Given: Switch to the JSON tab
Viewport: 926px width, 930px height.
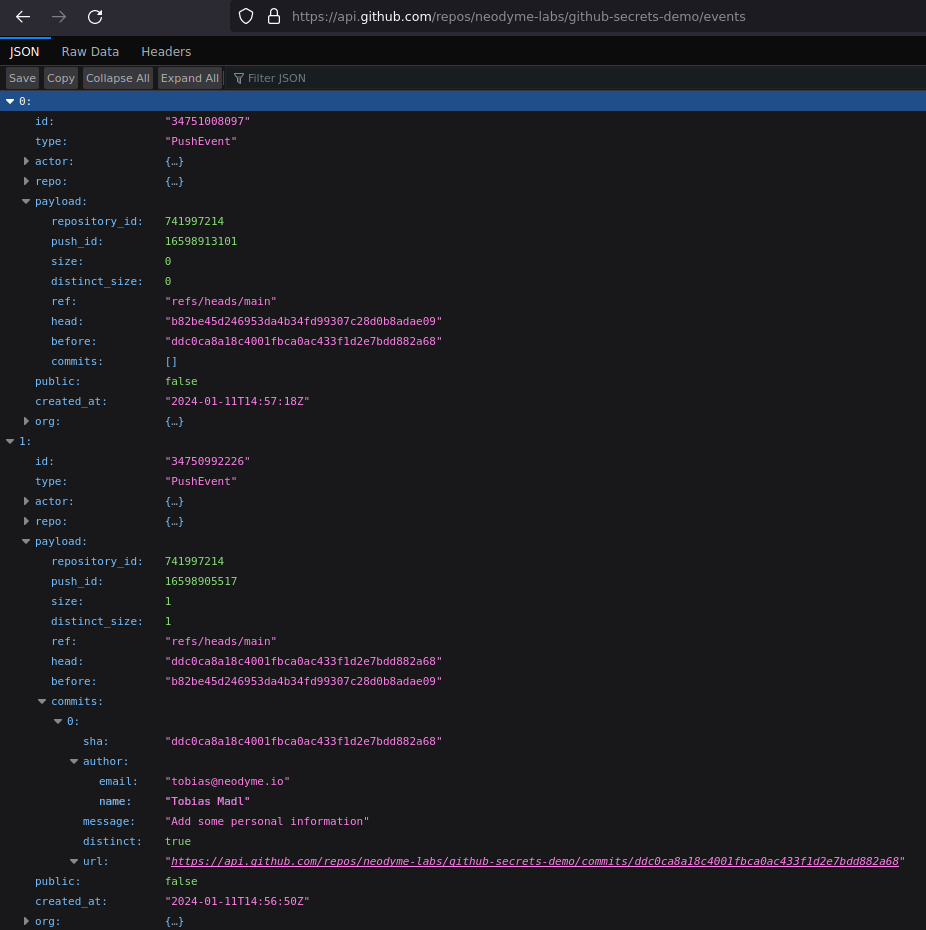Looking at the screenshot, I should click(x=24, y=51).
